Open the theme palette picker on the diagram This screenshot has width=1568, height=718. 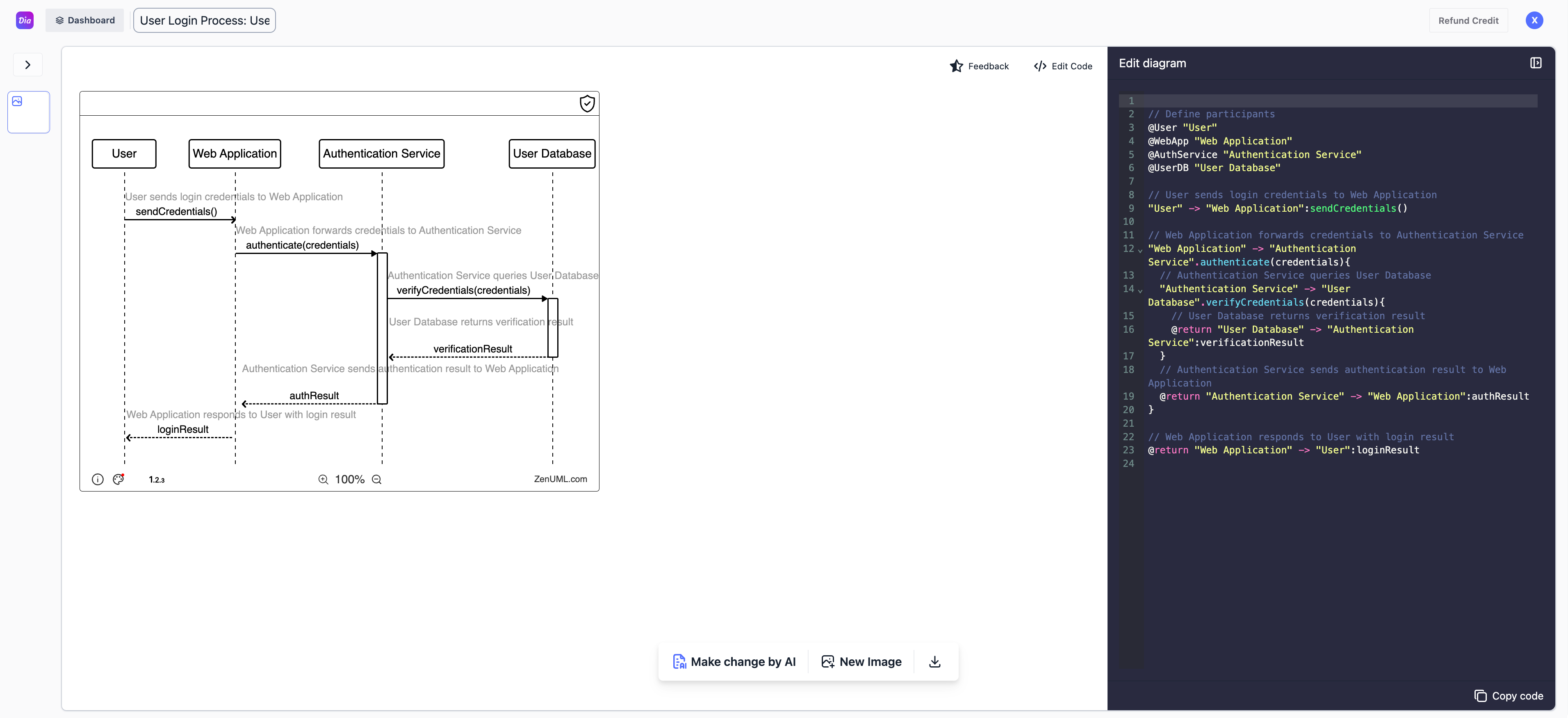coord(118,479)
